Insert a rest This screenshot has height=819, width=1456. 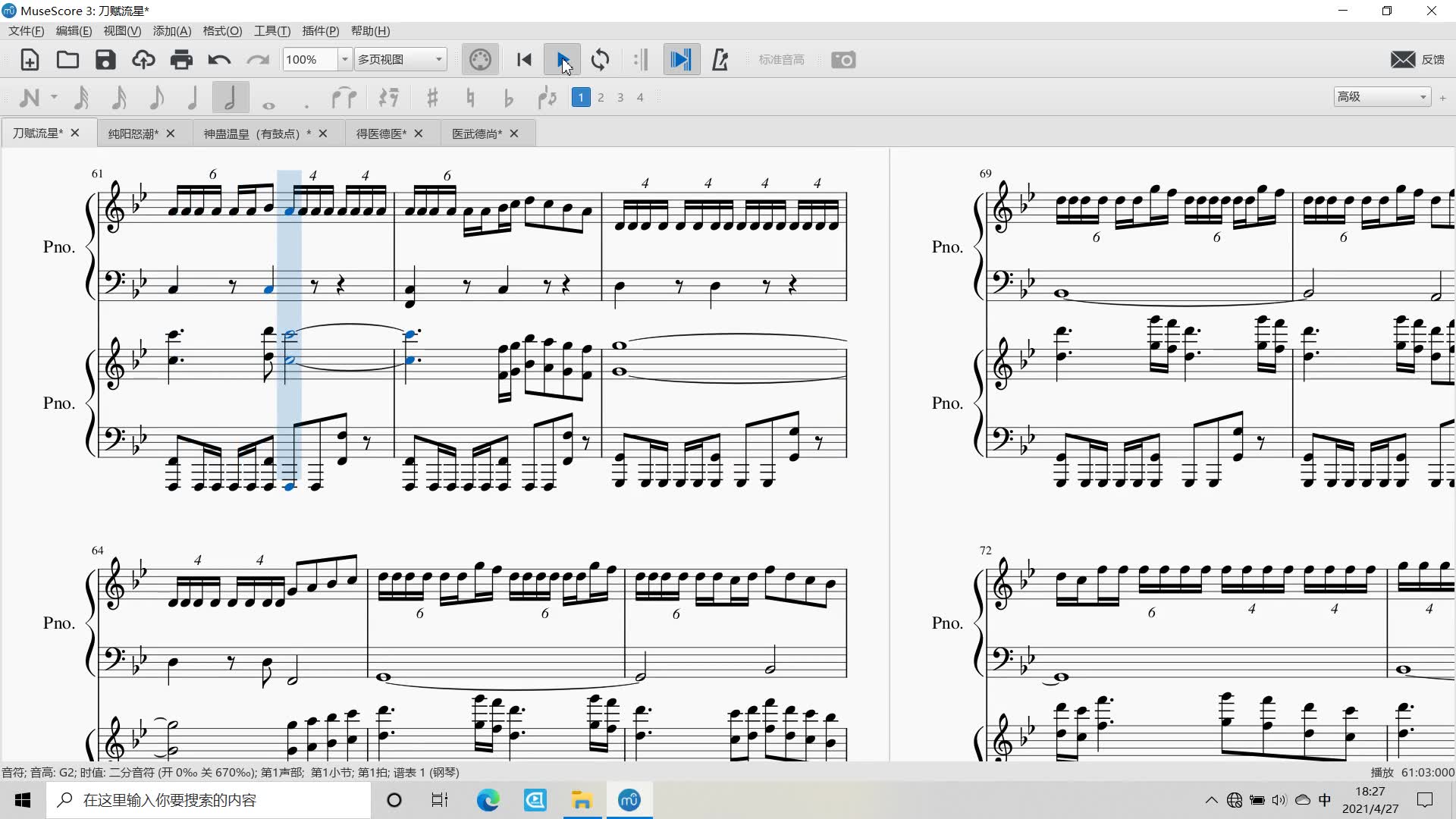click(x=389, y=98)
